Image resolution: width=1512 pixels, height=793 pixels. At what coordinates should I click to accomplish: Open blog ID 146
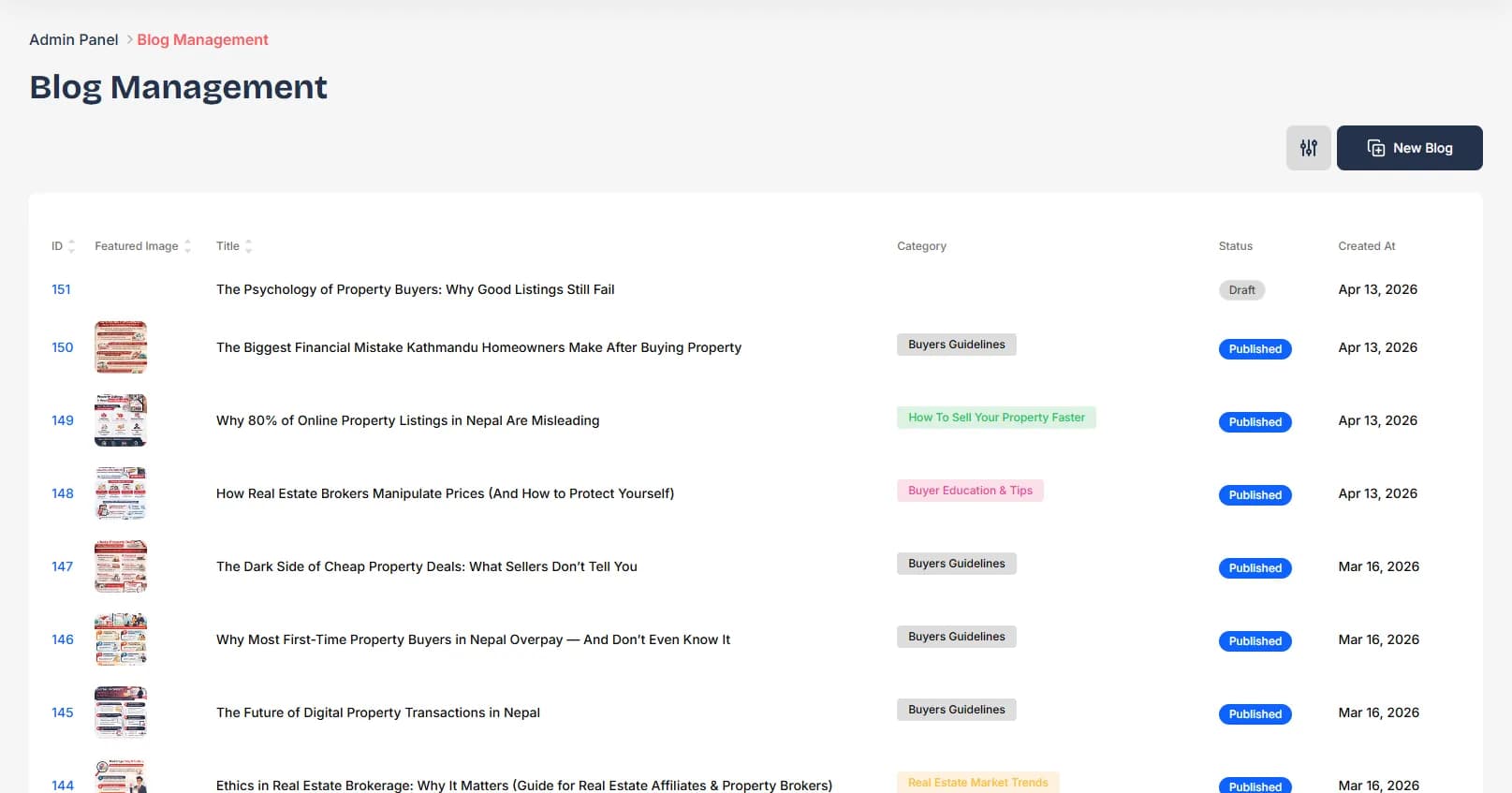tap(62, 639)
